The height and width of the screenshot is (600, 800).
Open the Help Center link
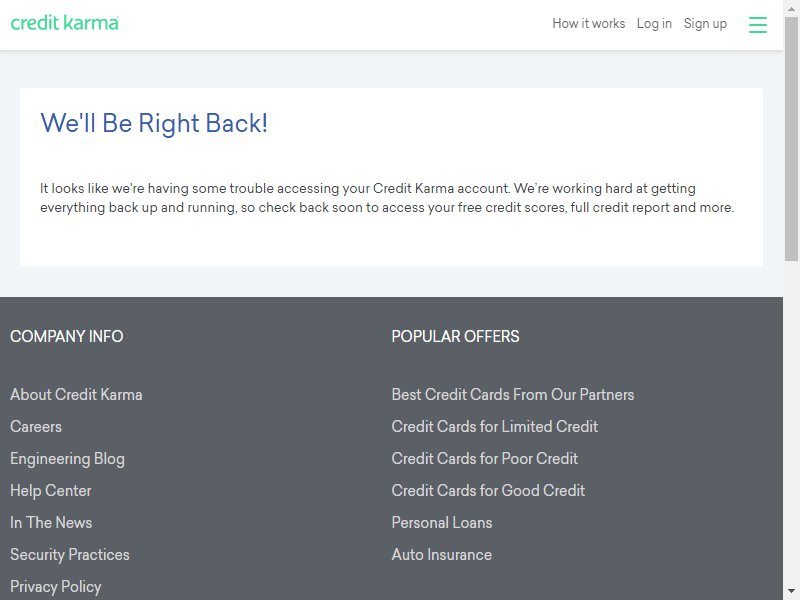pos(51,490)
